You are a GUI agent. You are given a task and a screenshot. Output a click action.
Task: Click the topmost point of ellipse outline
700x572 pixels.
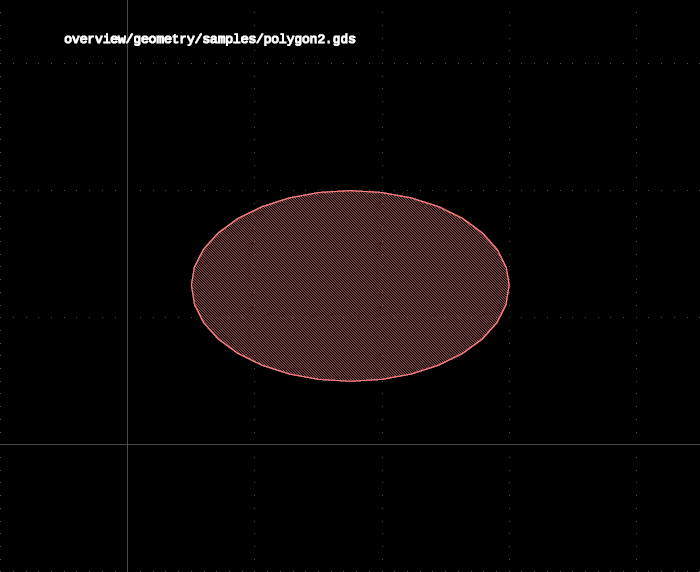350,191
